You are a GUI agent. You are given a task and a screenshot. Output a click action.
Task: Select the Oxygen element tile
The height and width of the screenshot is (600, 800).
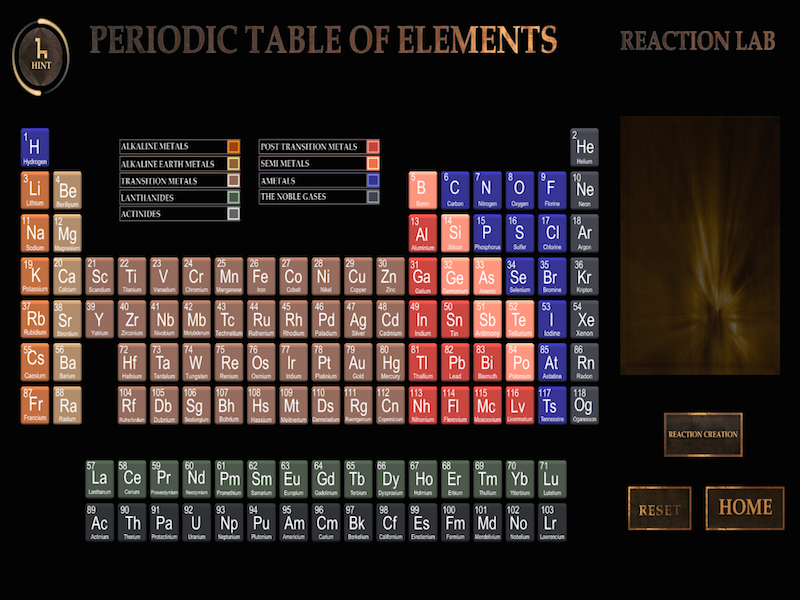point(519,190)
